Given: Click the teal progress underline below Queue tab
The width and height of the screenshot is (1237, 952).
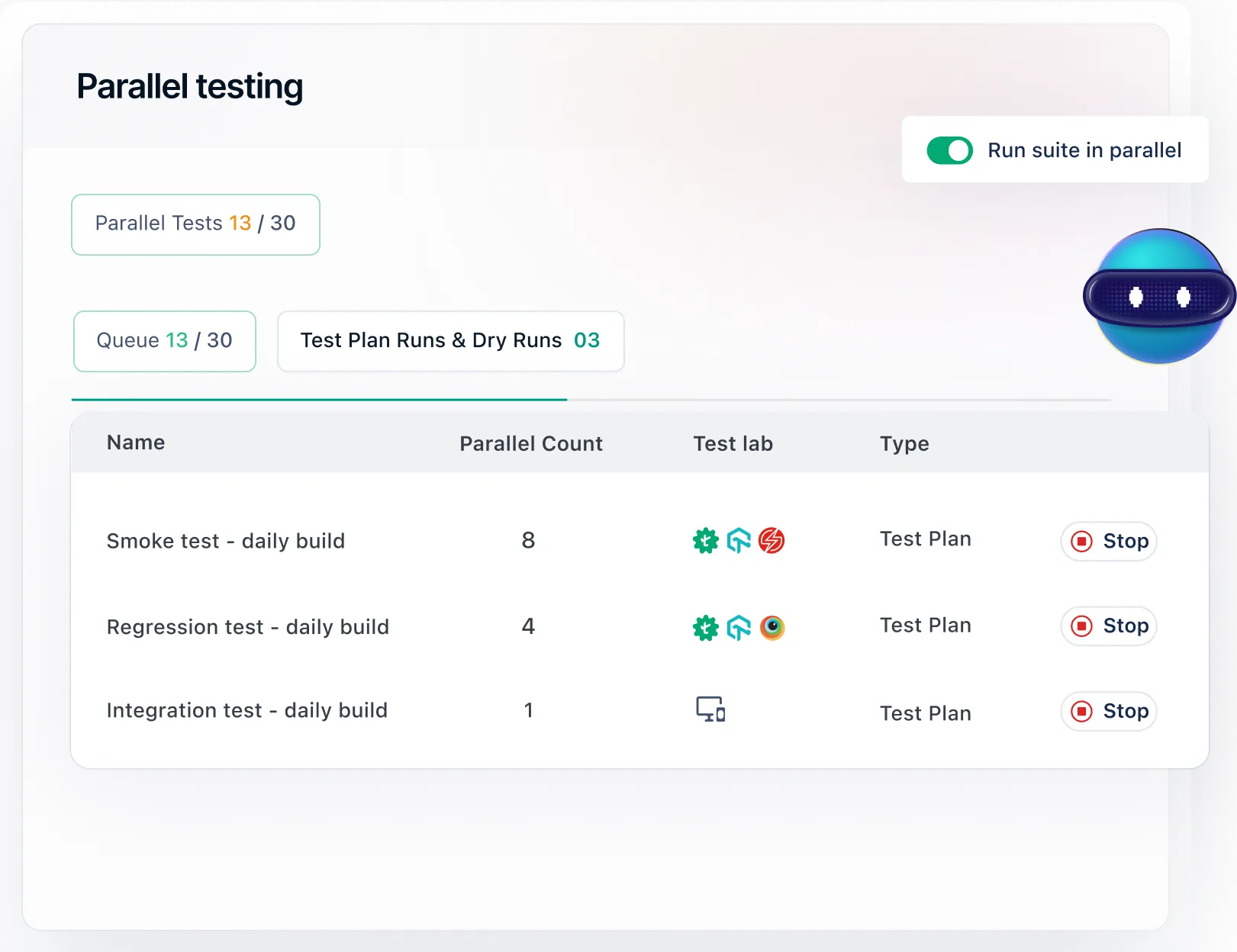Looking at the screenshot, I should coord(319,400).
